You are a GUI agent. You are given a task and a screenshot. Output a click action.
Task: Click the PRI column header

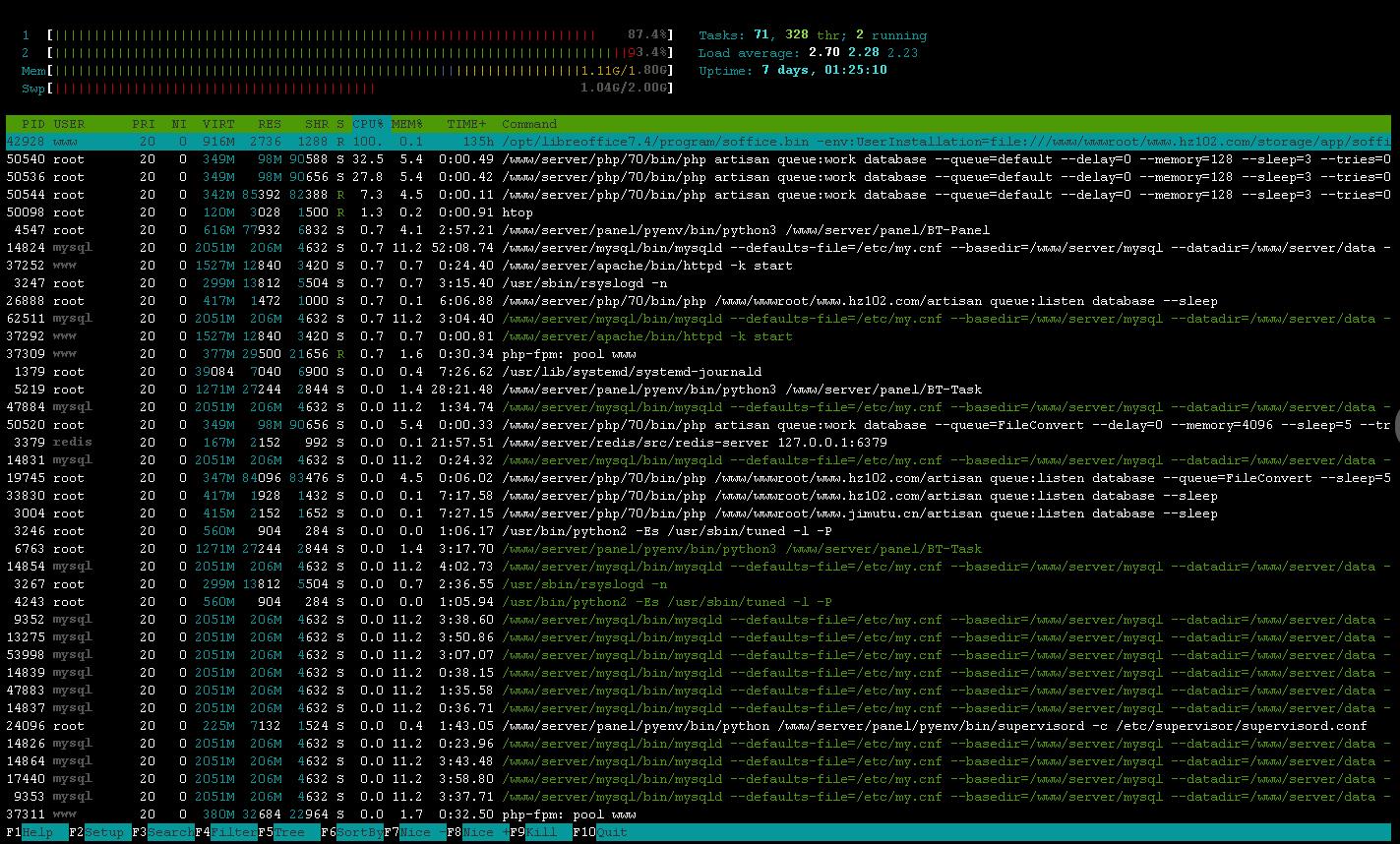[x=144, y=124]
